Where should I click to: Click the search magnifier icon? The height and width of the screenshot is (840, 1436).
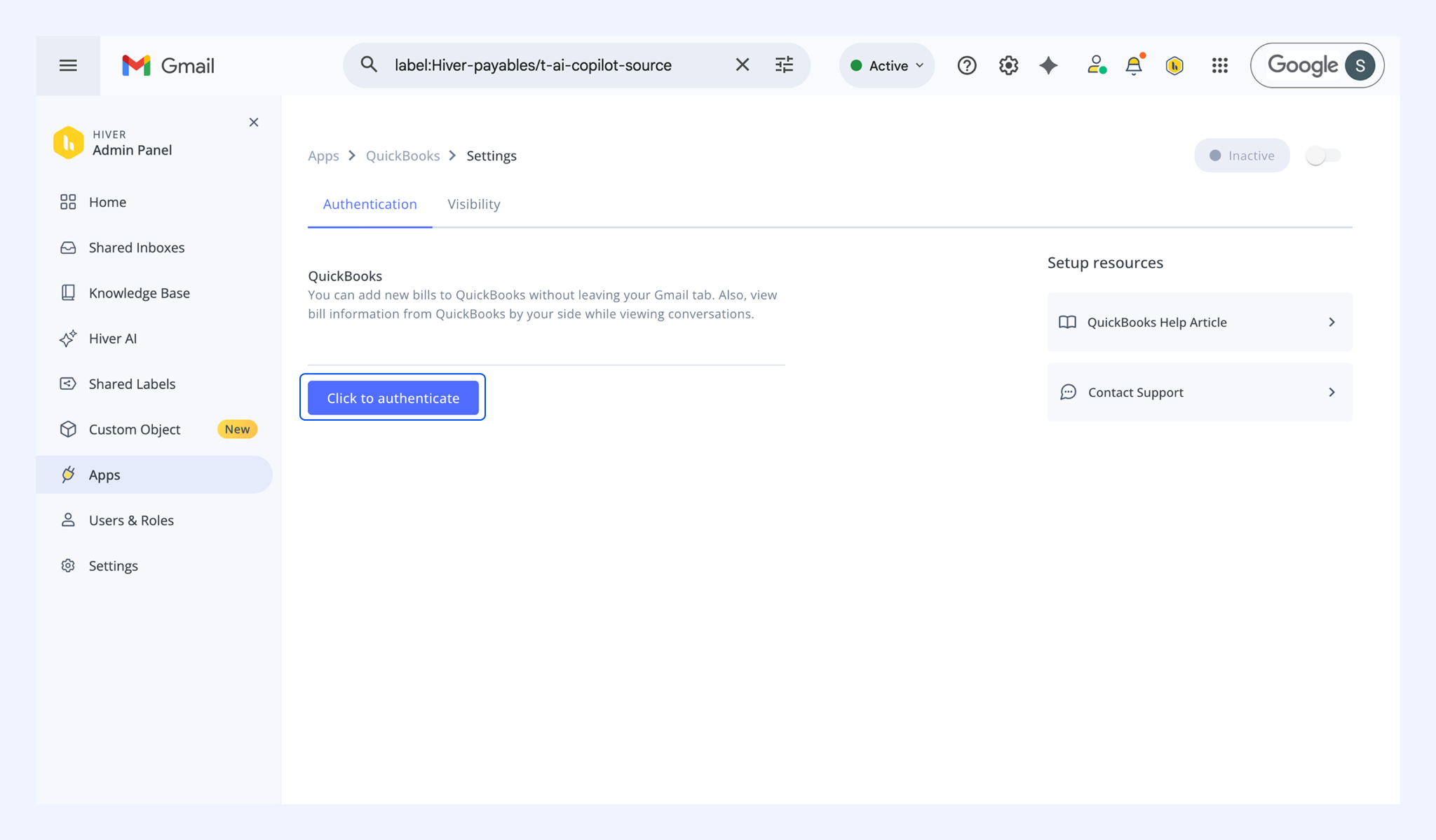pos(369,65)
